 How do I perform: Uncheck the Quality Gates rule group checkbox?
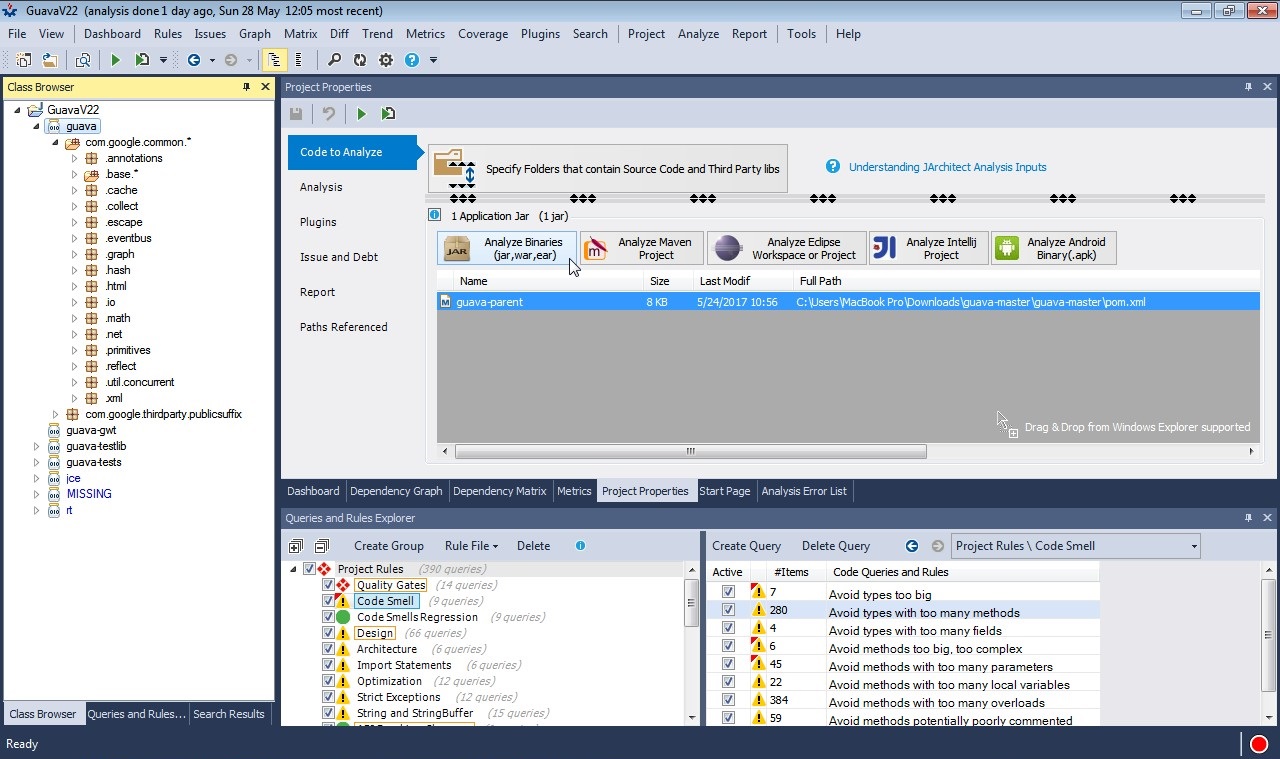point(328,585)
